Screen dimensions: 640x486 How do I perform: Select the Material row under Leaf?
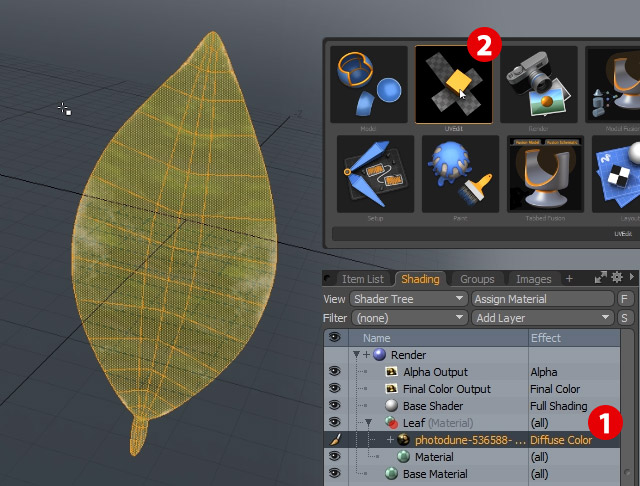click(472, 457)
